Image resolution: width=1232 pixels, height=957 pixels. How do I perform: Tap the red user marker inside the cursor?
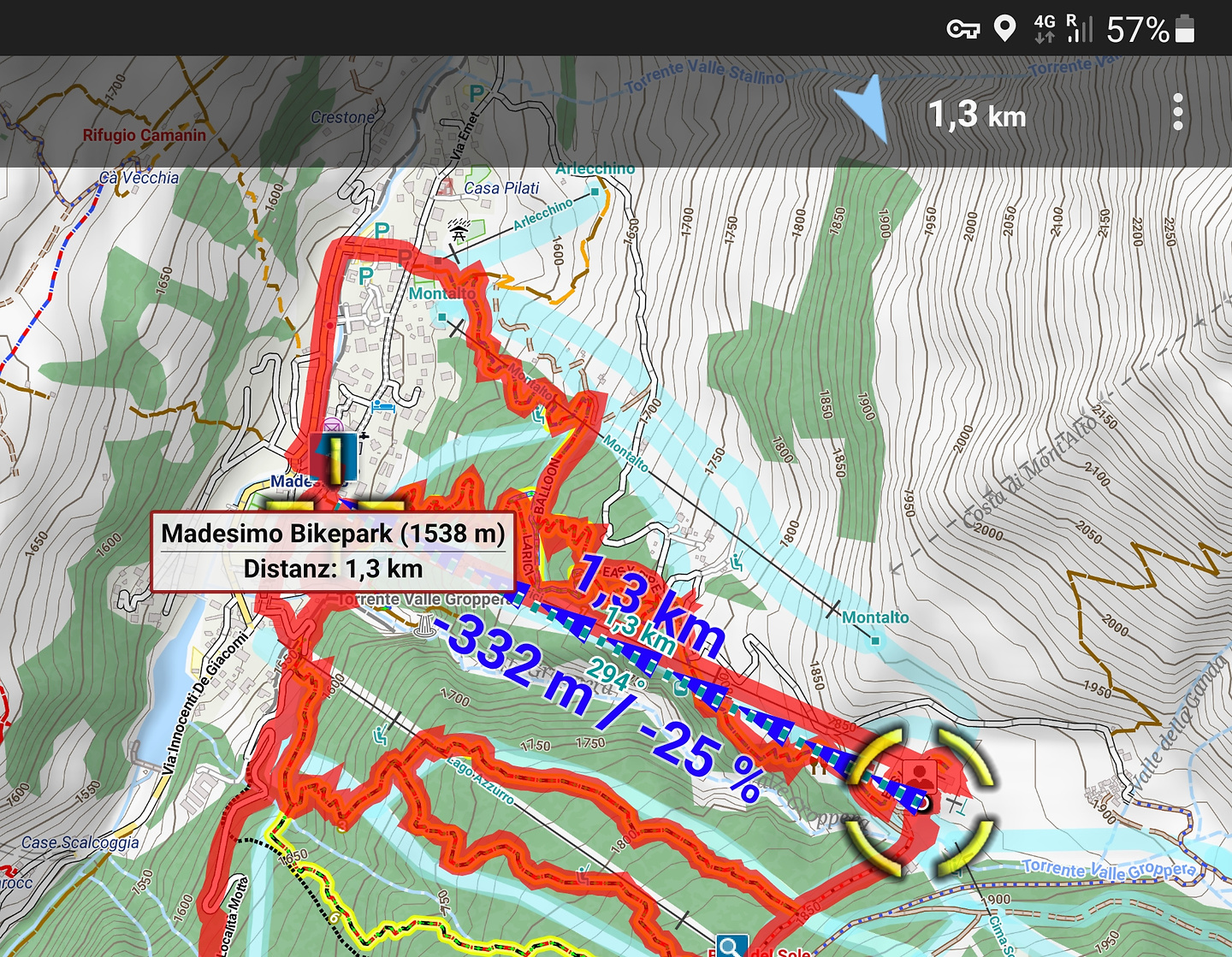[x=921, y=776]
